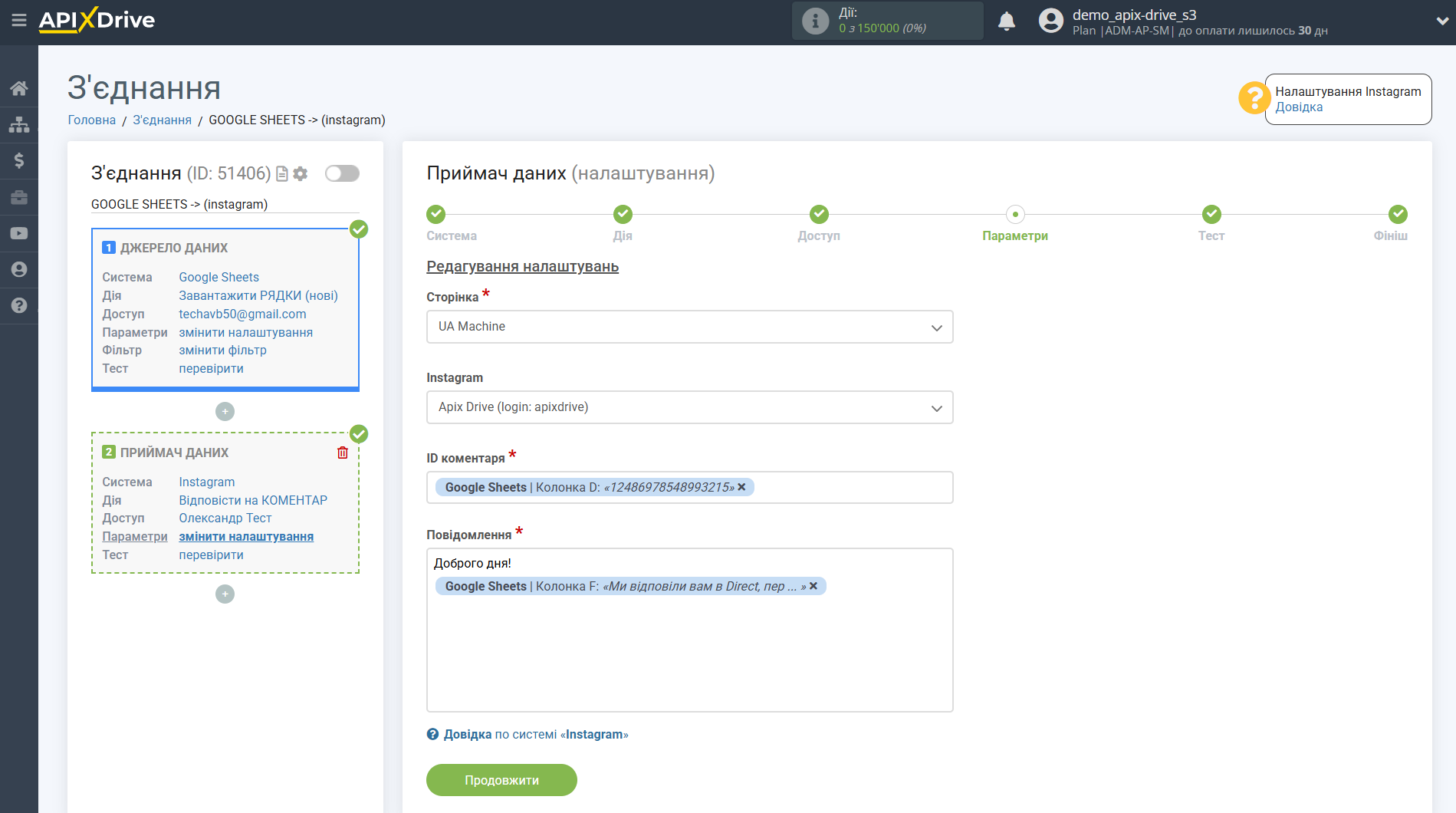Image resolution: width=1456 pixels, height=813 pixels.
Task: Click receiver змінити налаштування link
Action: tap(246, 537)
